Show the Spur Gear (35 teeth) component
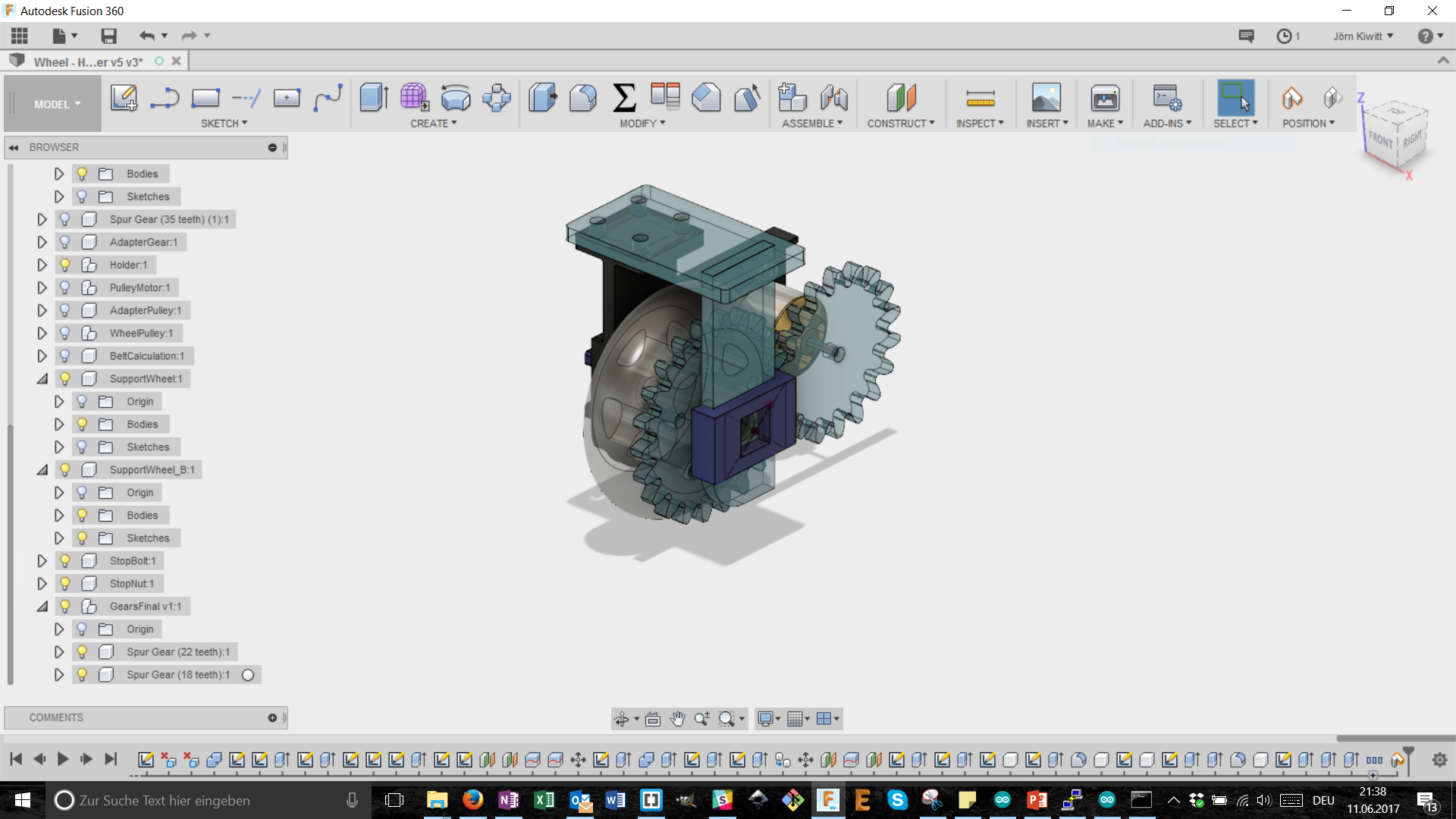 65,219
